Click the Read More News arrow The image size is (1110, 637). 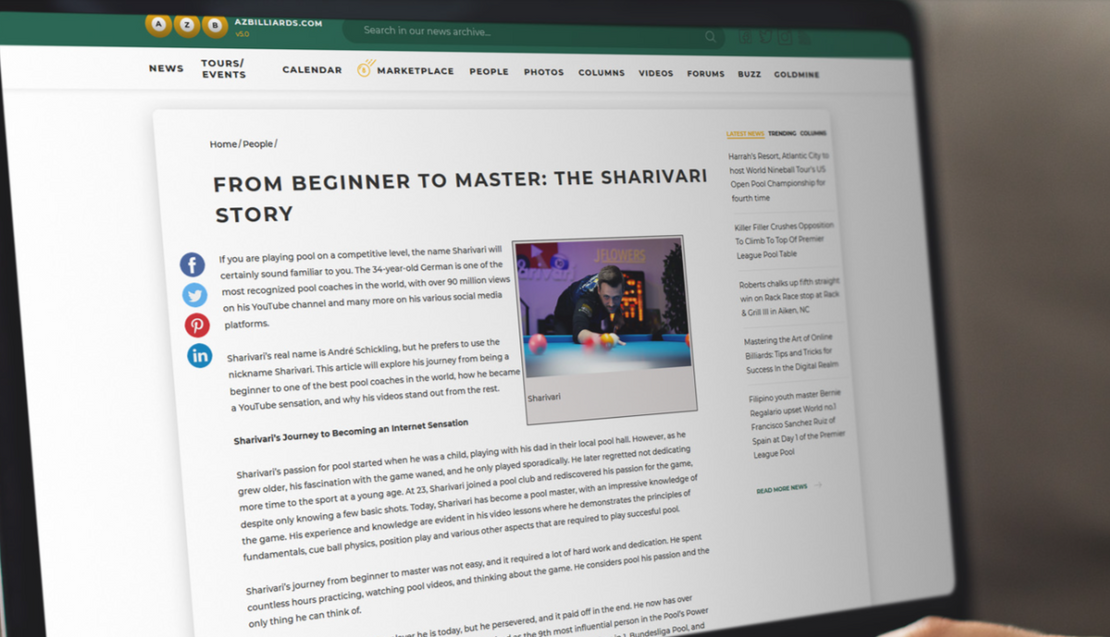(x=818, y=486)
